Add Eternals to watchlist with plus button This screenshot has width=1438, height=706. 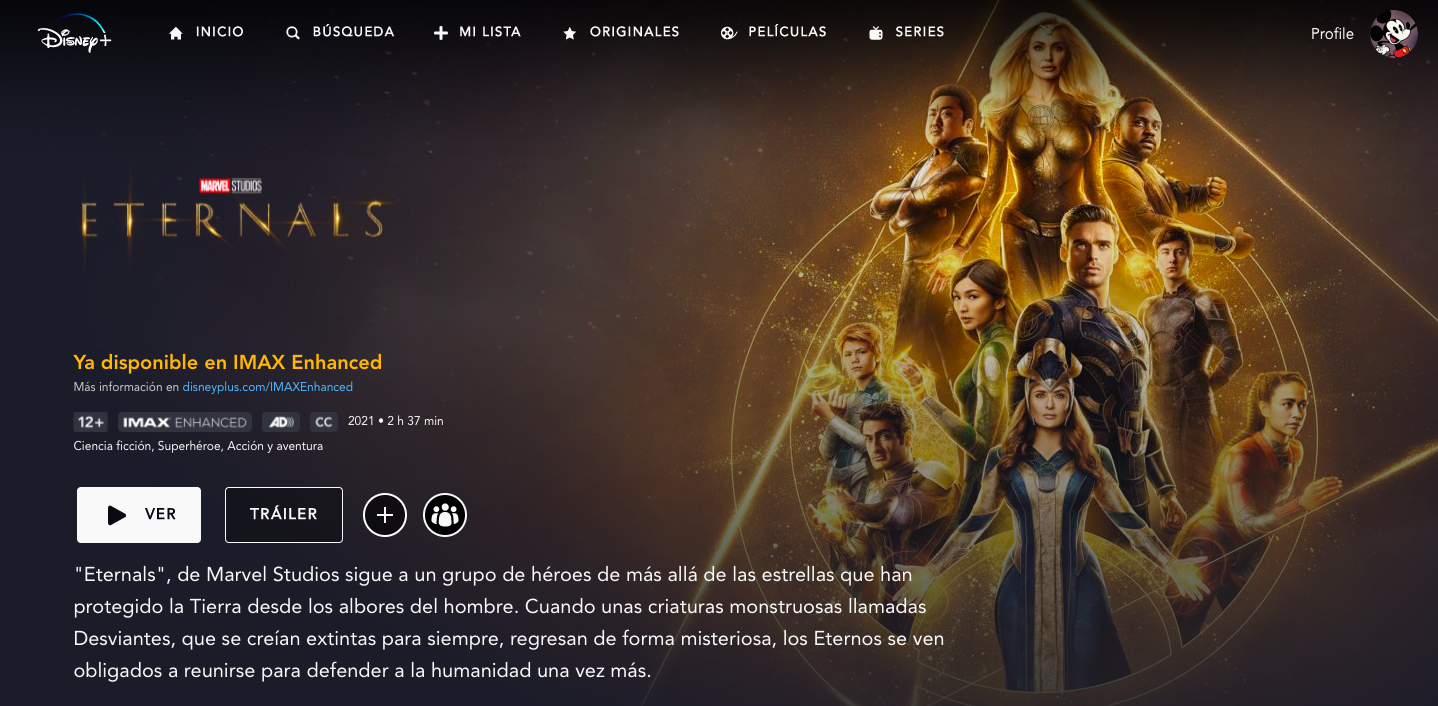(385, 515)
